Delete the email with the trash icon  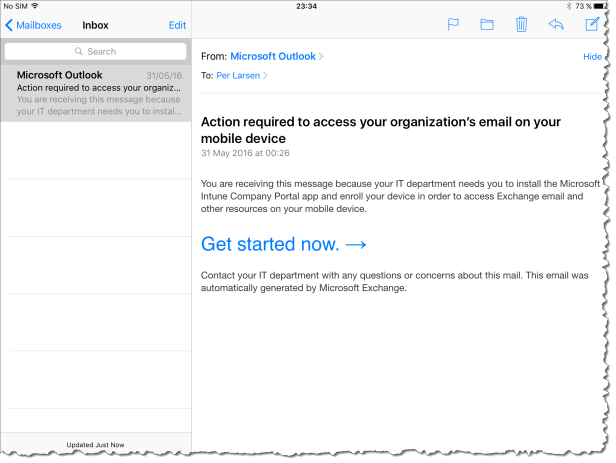pyautogui.click(x=521, y=25)
